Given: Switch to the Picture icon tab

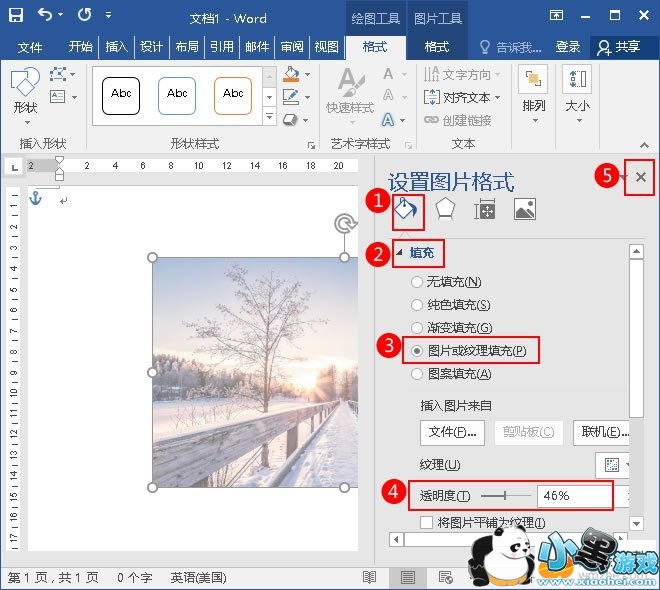Looking at the screenshot, I should coord(525,208).
